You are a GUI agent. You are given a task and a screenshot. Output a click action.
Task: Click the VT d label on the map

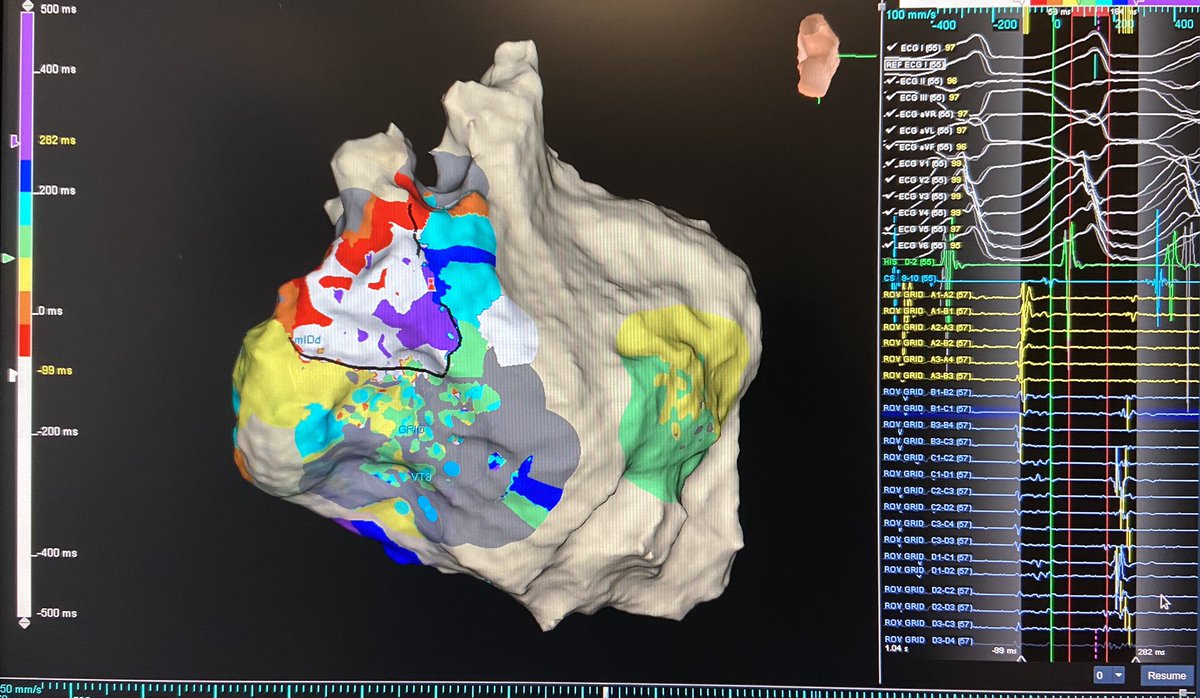420,477
